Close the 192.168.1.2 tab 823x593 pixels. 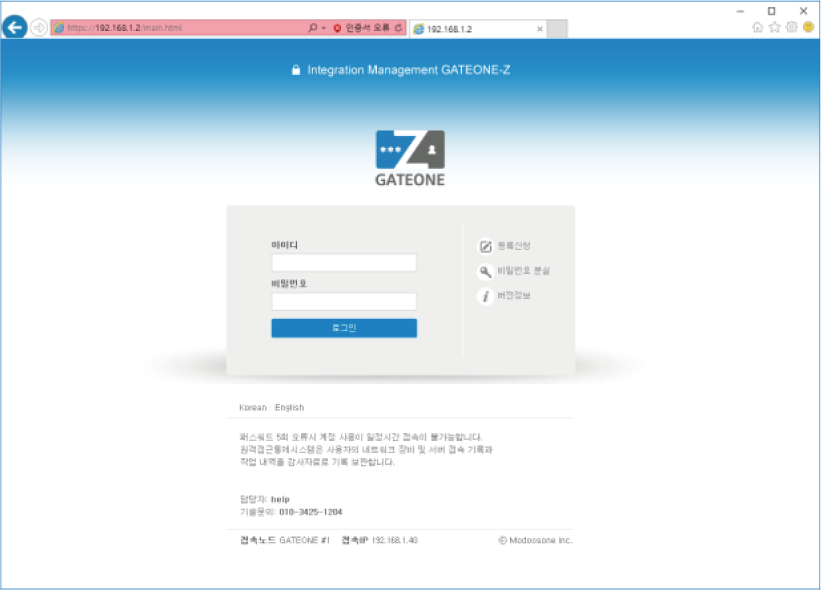click(540, 29)
